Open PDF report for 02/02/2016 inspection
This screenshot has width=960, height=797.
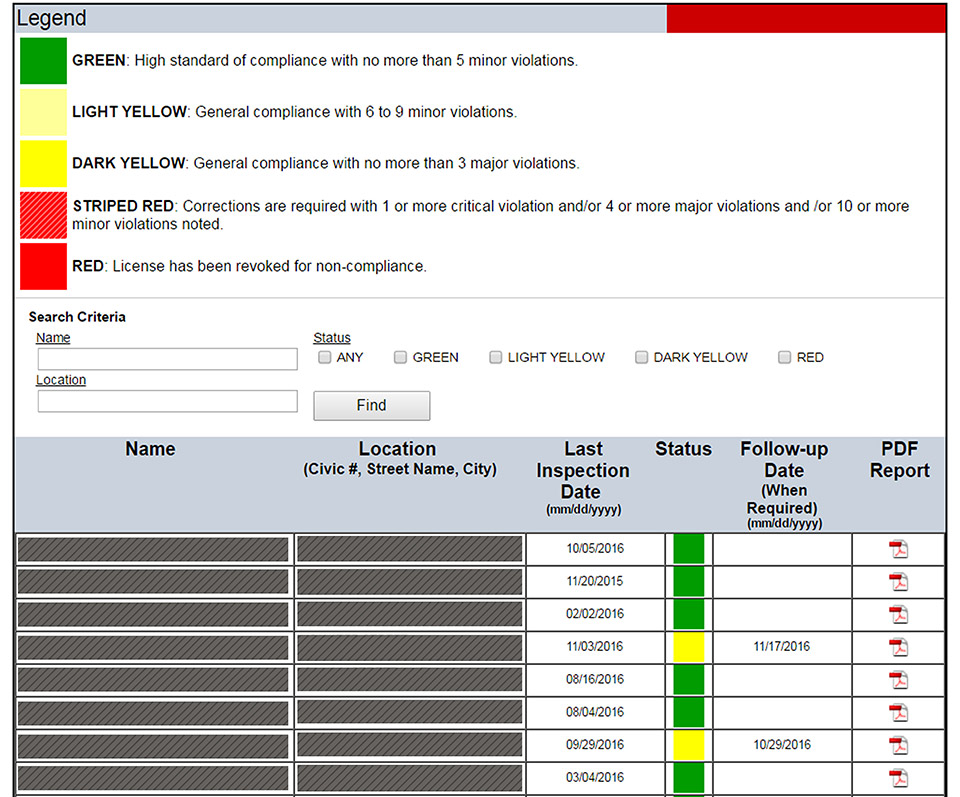pos(898,614)
